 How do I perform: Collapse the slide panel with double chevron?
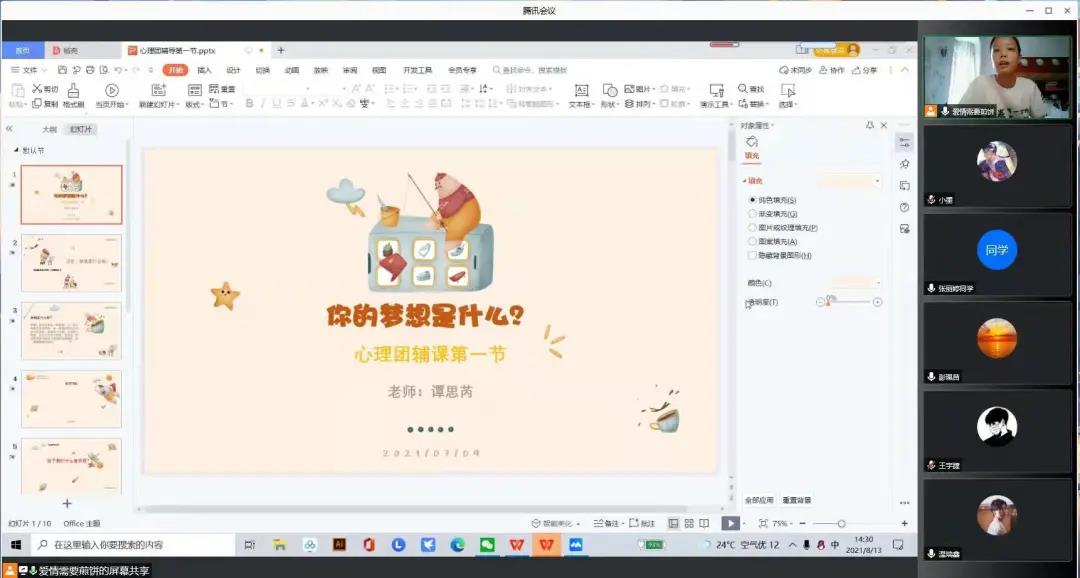coord(9,129)
